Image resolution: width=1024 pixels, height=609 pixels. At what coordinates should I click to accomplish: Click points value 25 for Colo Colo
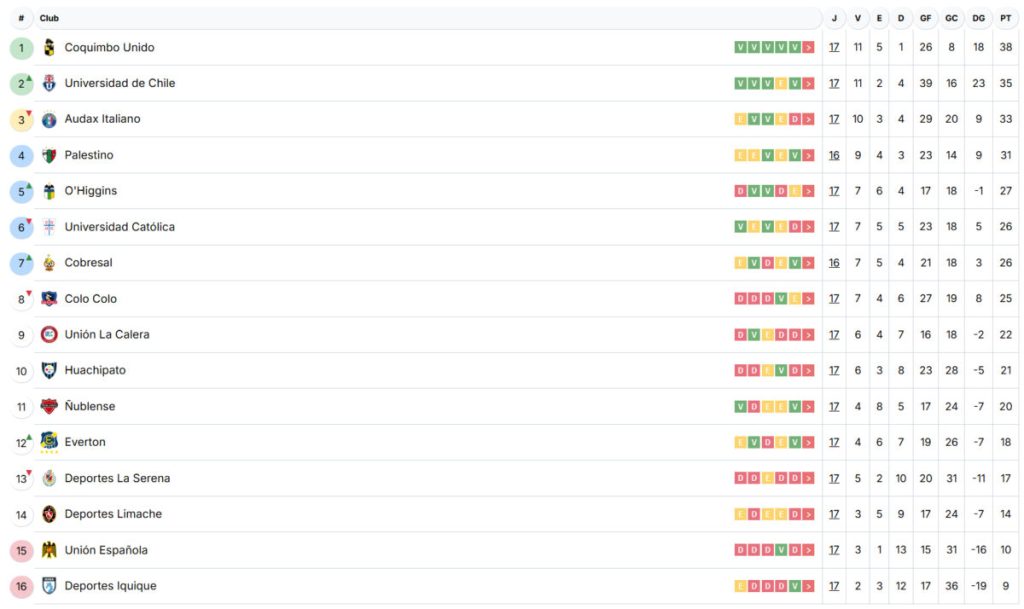(1006, 299)
